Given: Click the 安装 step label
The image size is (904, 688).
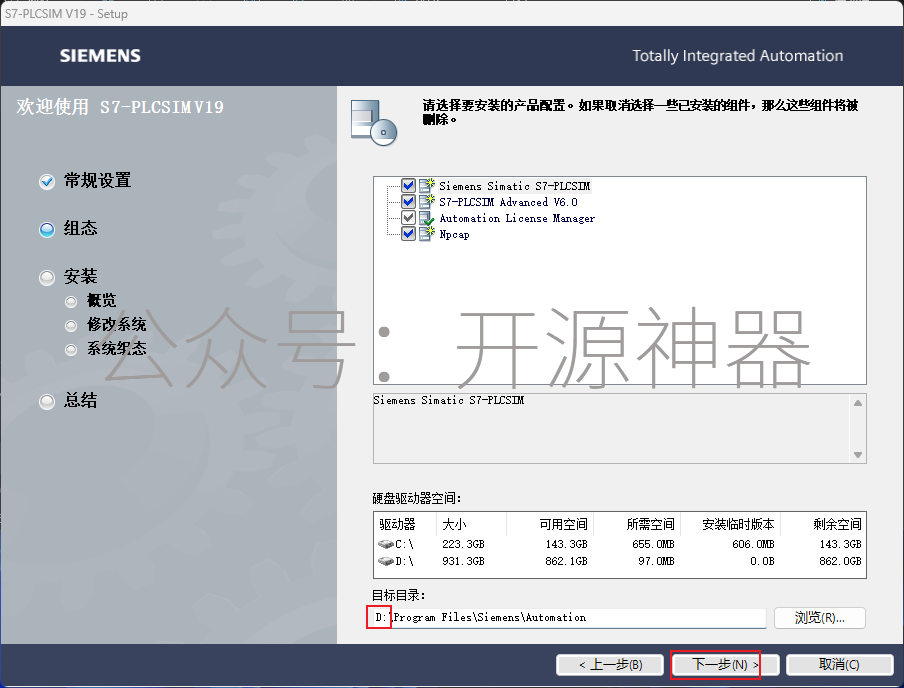Looking at the screenshot, I should [80, 277].
